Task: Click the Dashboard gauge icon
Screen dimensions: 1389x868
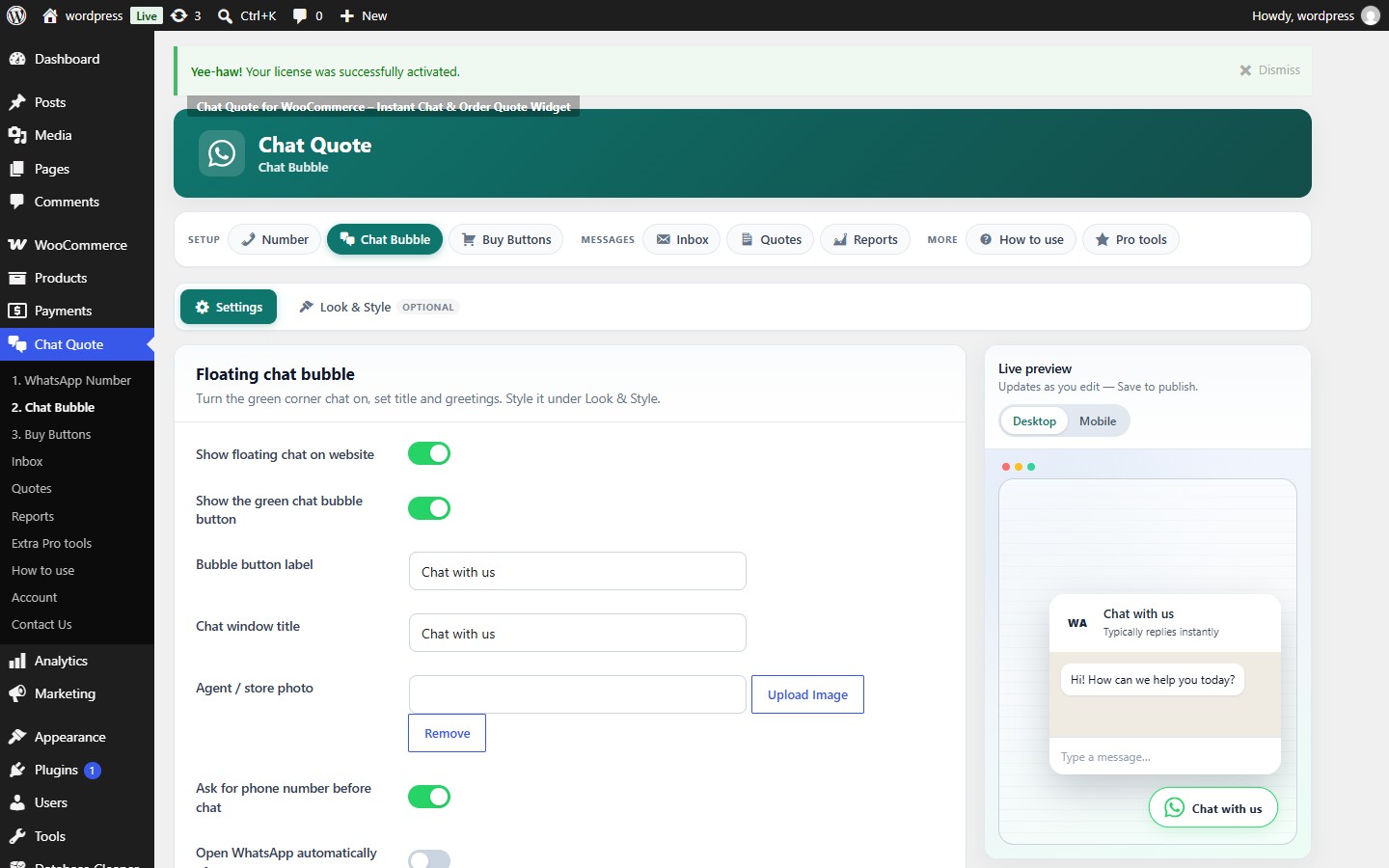Action: (17, 59)
